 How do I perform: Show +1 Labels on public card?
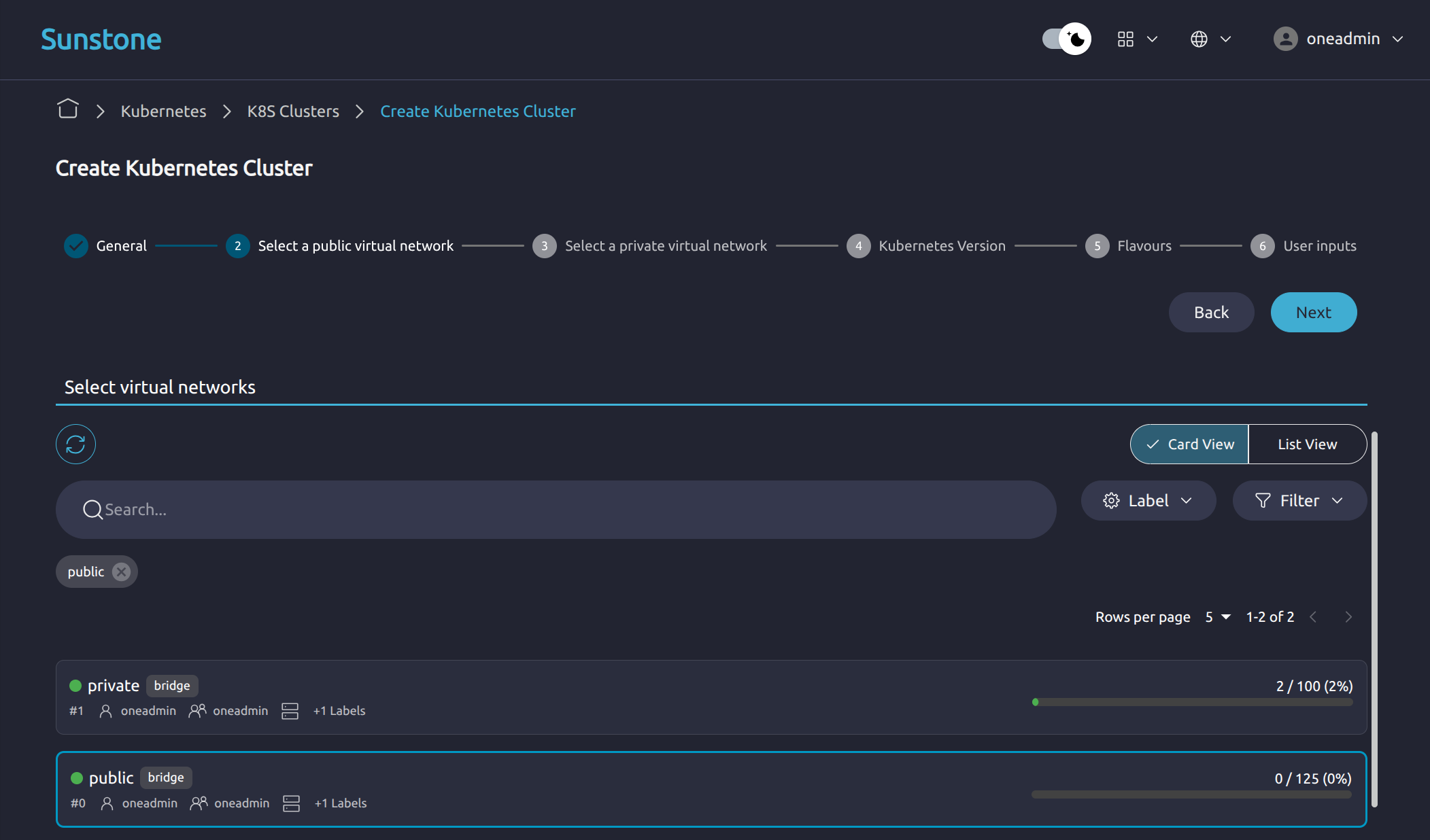pos(341,803)
